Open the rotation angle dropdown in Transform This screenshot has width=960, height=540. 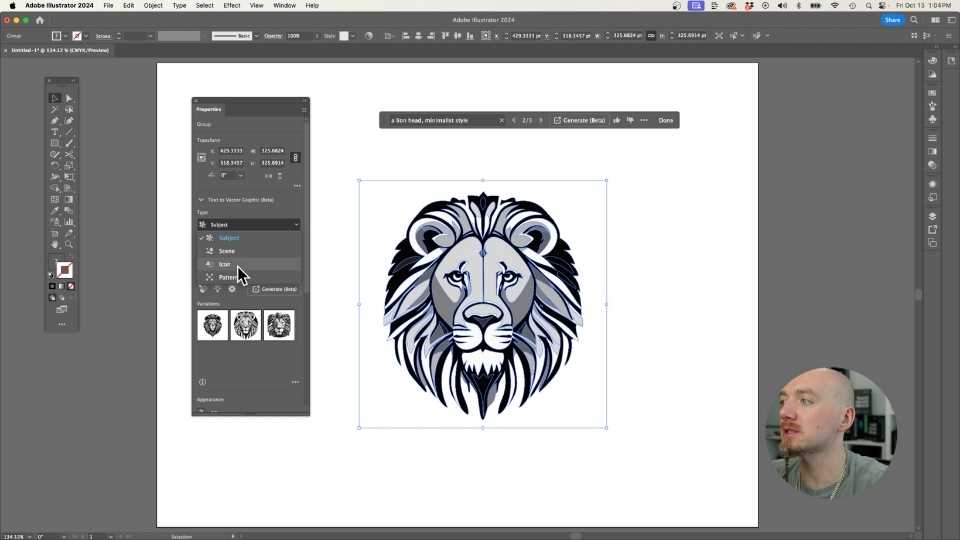241,176
